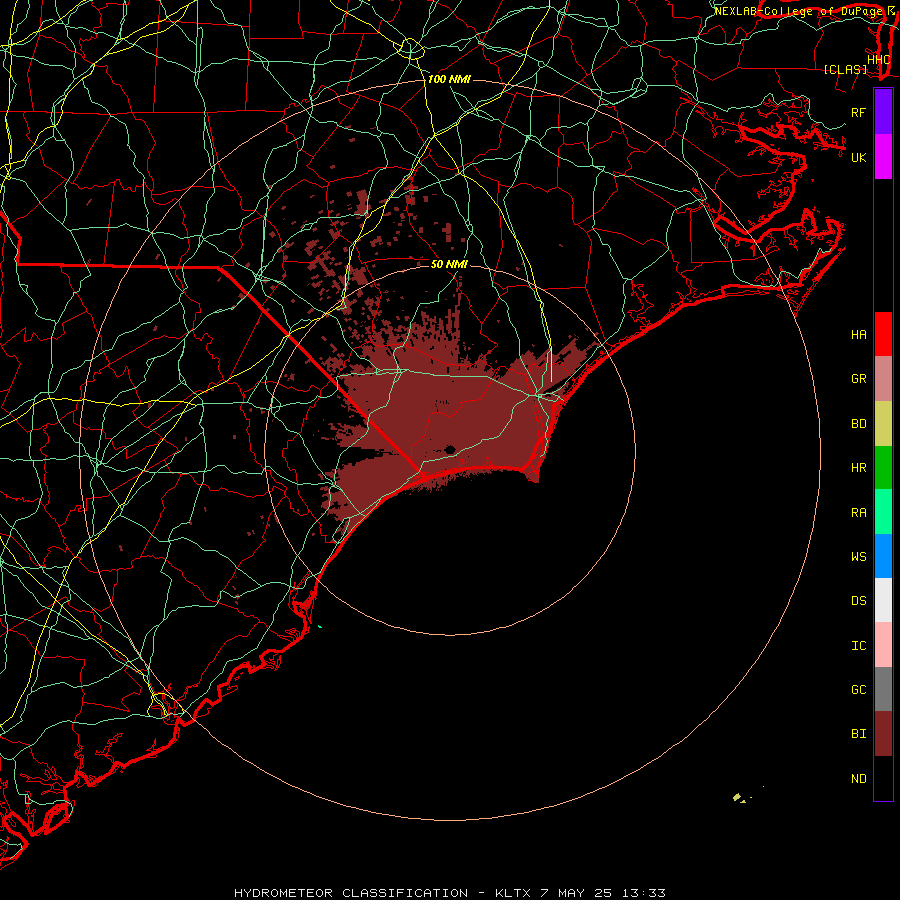The width and height of the screenshot is (900, 900).
Task: Click the ND black legend swatch
Action: pyautogui.click(x=883, y=778)
